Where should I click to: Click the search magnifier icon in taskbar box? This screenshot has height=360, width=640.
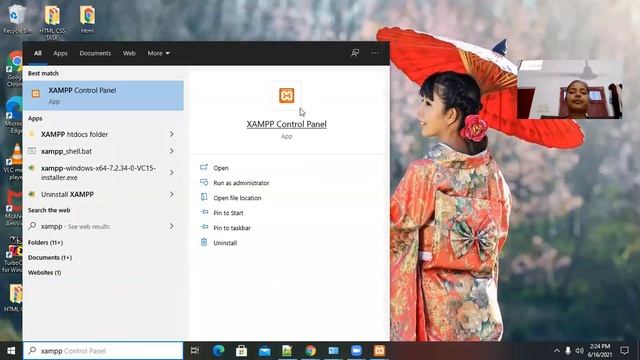[x=32, y=351]
